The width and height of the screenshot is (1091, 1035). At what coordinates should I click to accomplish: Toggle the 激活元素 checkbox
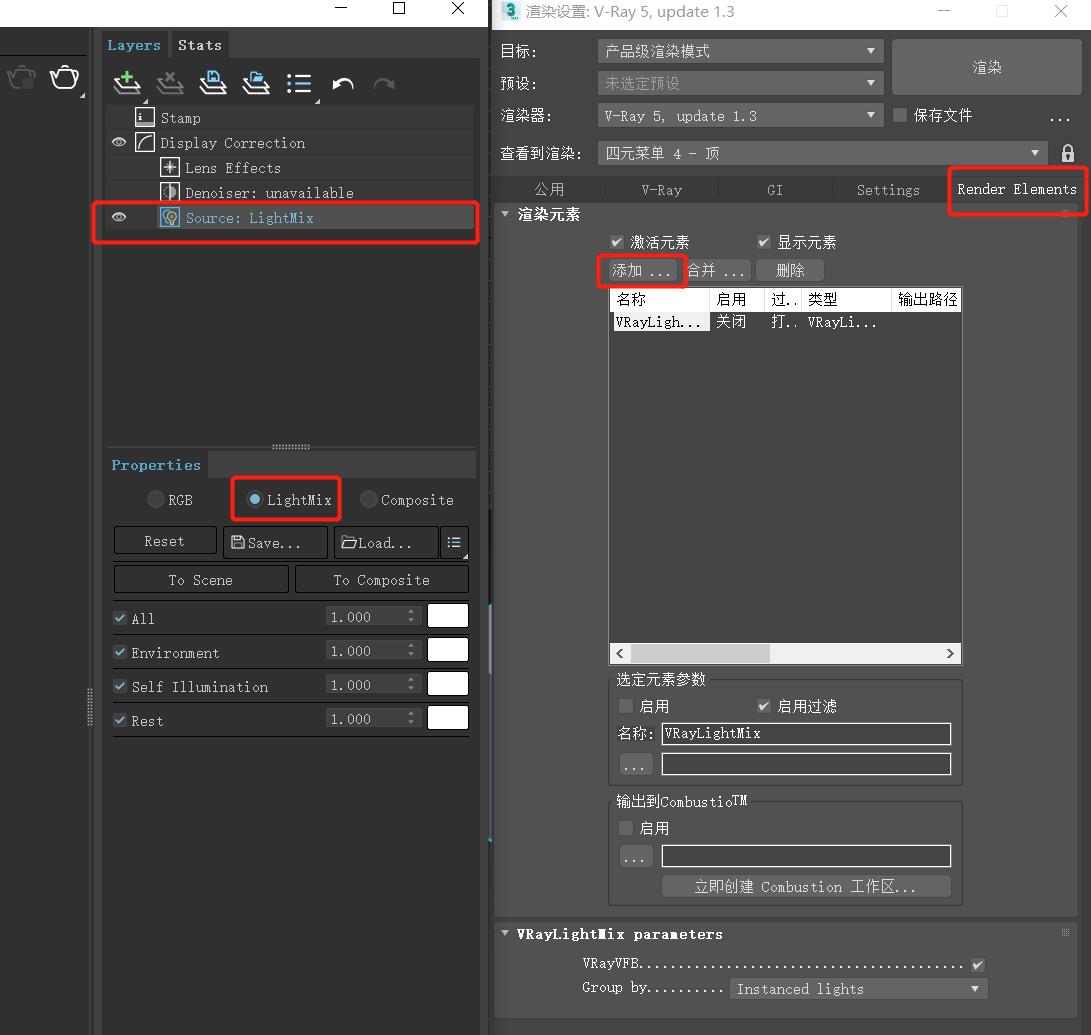(x=616, y=242)
